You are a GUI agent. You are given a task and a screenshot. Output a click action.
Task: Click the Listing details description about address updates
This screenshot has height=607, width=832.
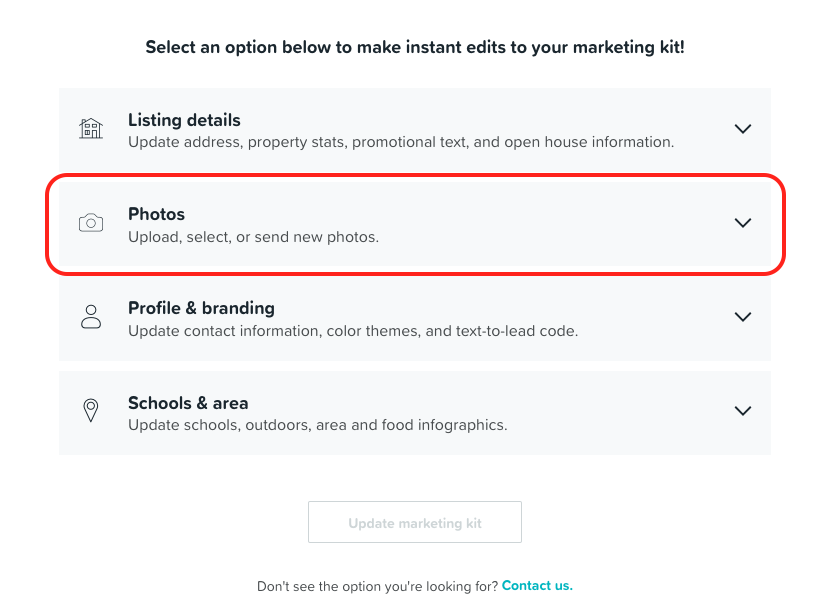click(x=401, y=142)
